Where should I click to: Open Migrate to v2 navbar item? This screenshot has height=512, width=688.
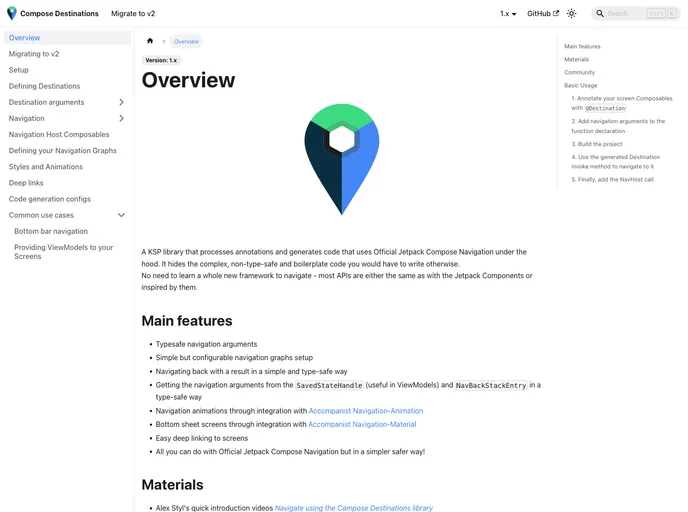(132, 14)
